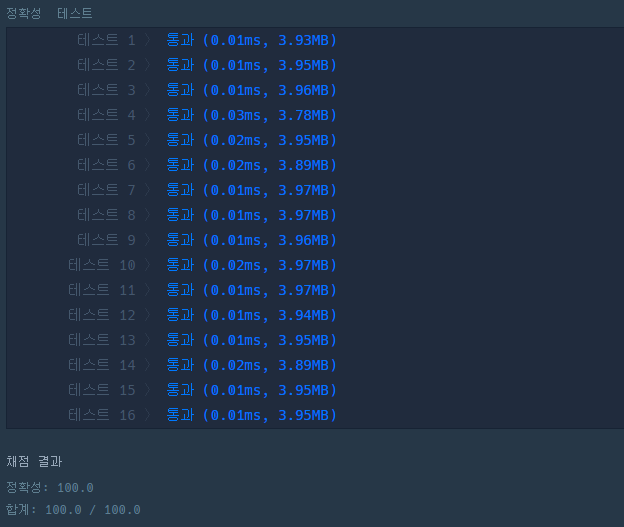
Task: Select the '테스트 15' row label
Action: click(102, 390)
